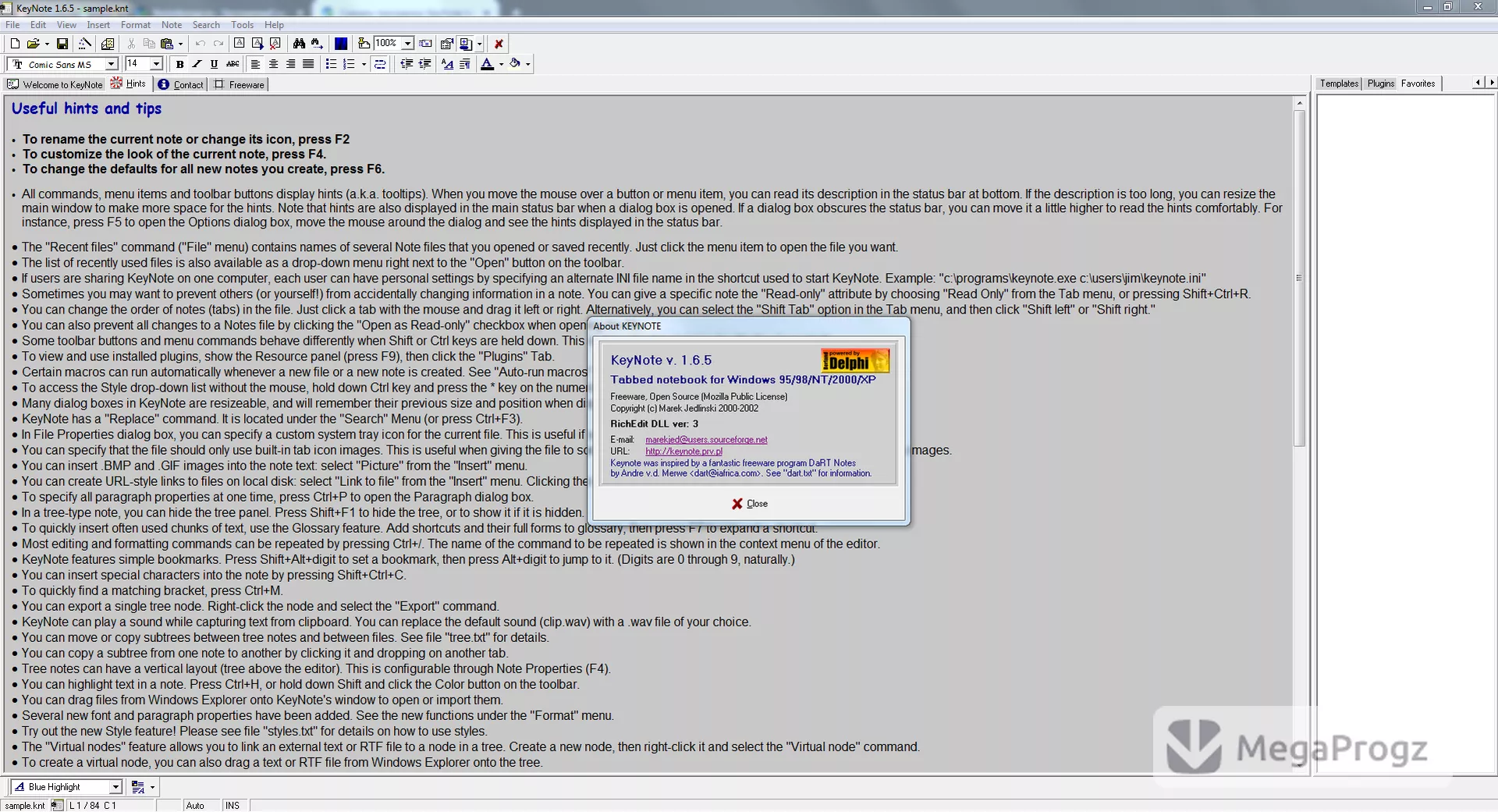This screenshot has height=812, width=1498.
Task: Expand the font color arrow
Action: tap(501, 64)
